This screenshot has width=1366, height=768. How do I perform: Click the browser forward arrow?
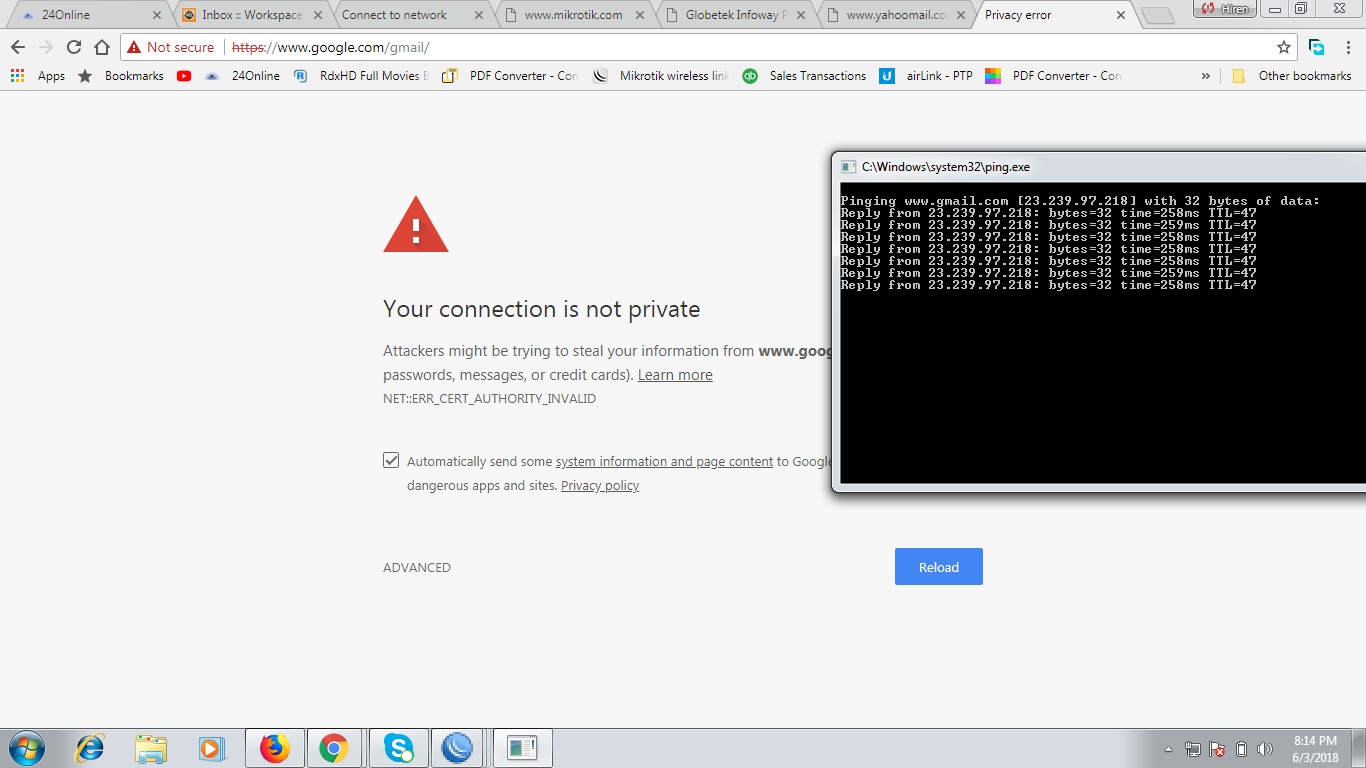pos(46,47)
